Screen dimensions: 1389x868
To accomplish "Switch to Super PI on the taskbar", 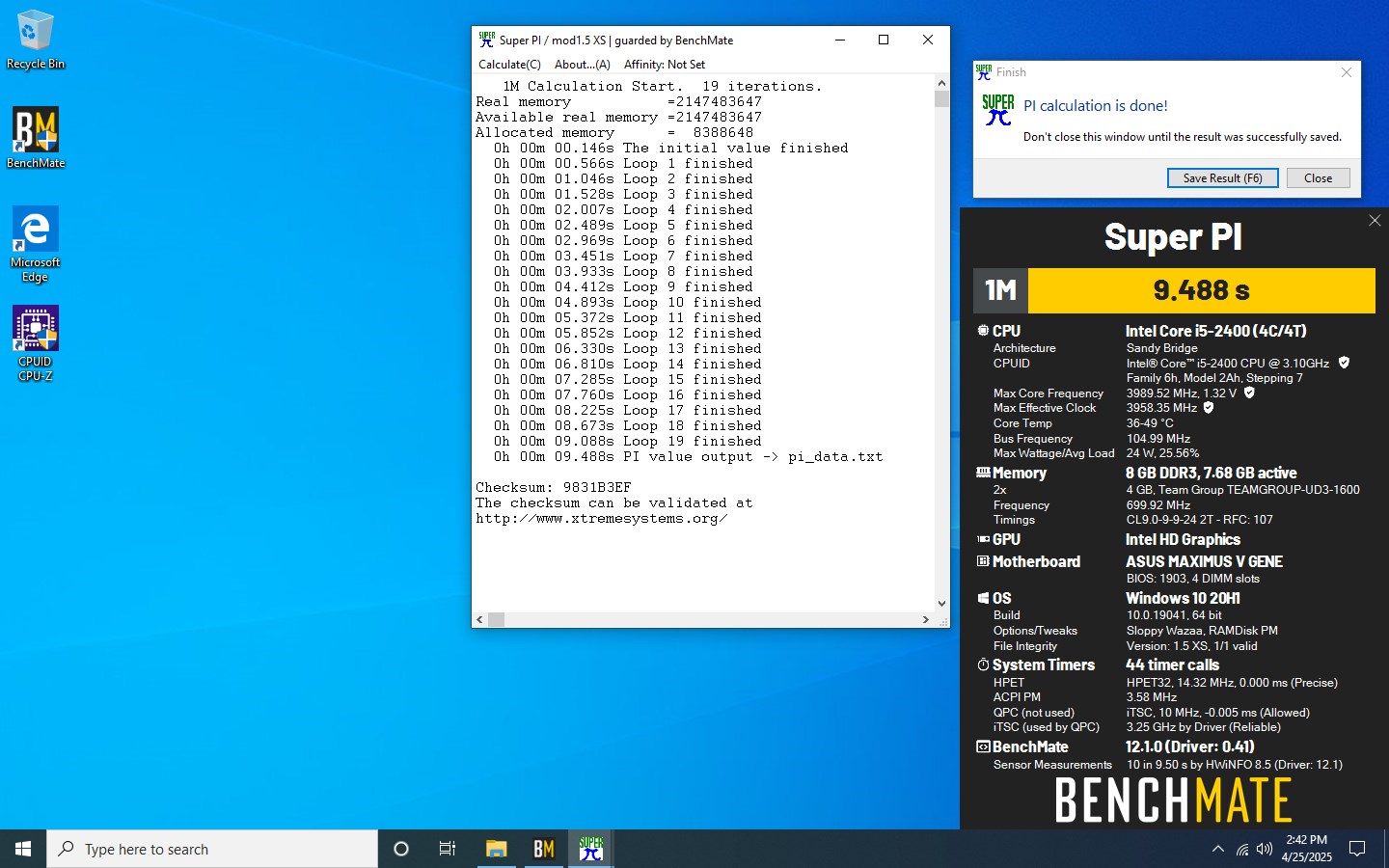I will click(x=590, y=849).
